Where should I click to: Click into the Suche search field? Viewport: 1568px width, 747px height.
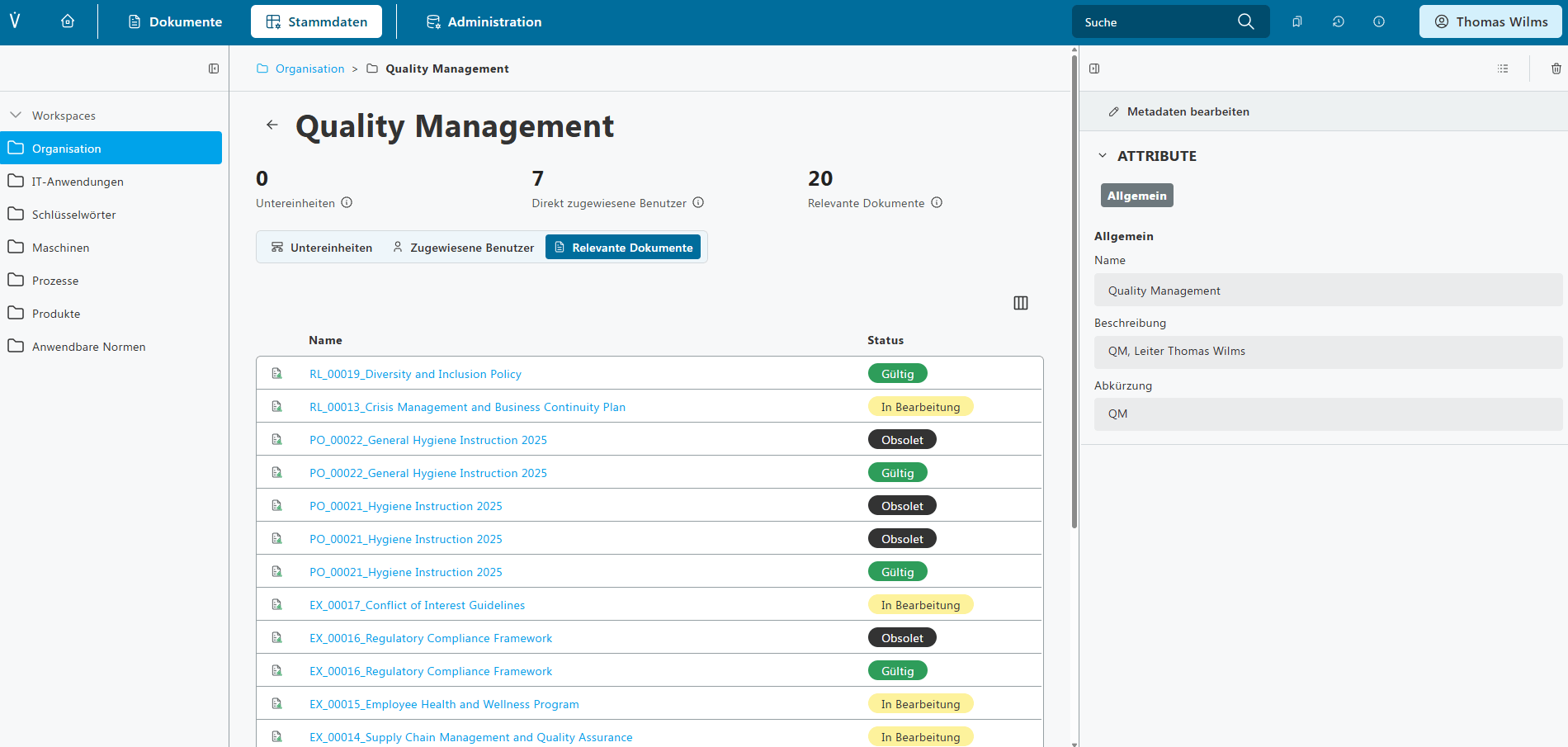coord(1155,22)
